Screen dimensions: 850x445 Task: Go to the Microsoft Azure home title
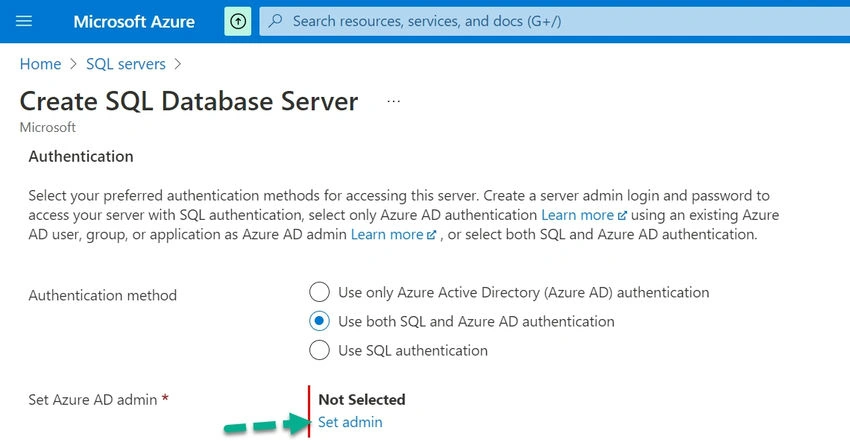coord(134,22)
